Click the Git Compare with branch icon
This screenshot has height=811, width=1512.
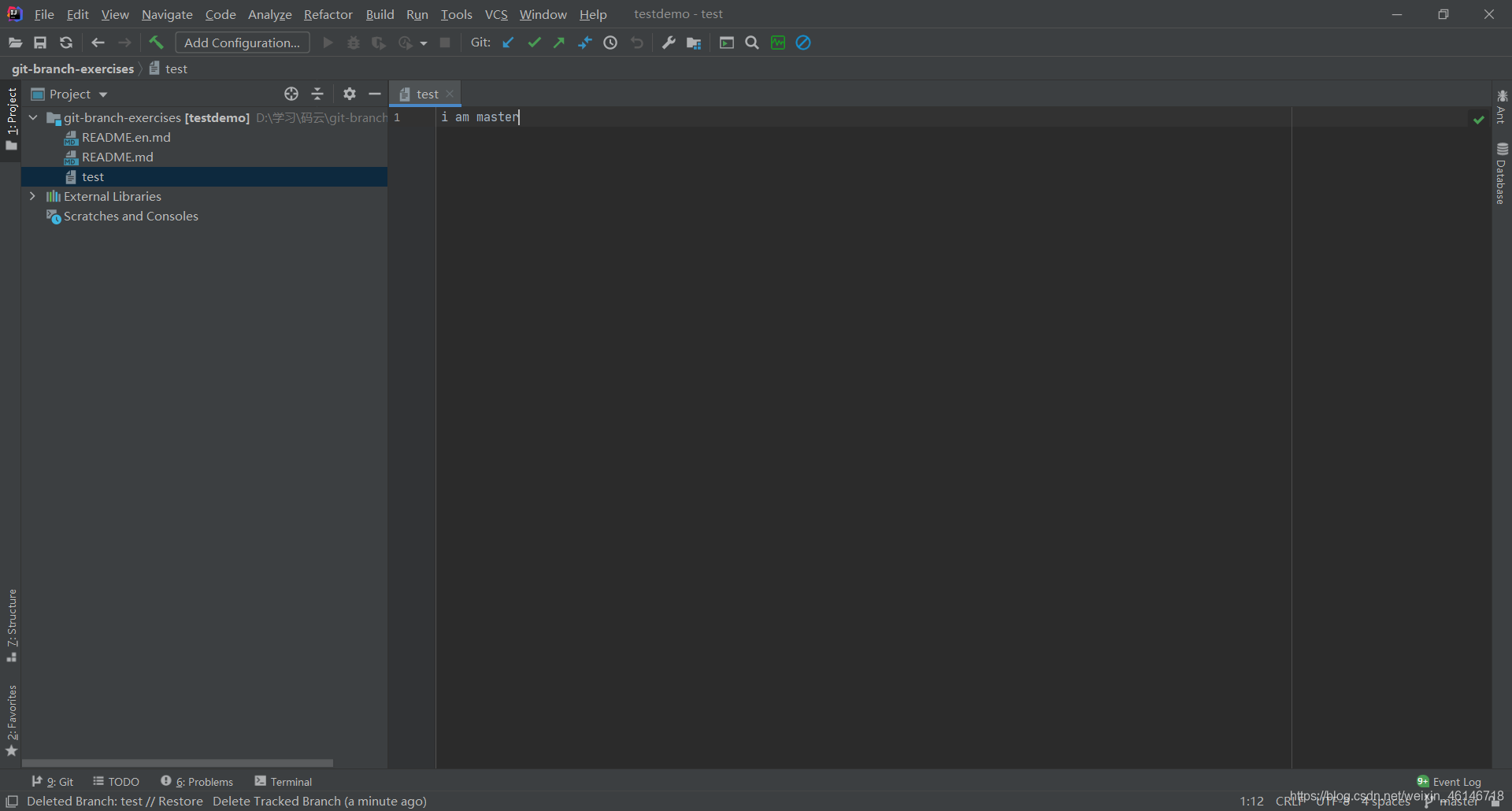[x=584, y=43]
